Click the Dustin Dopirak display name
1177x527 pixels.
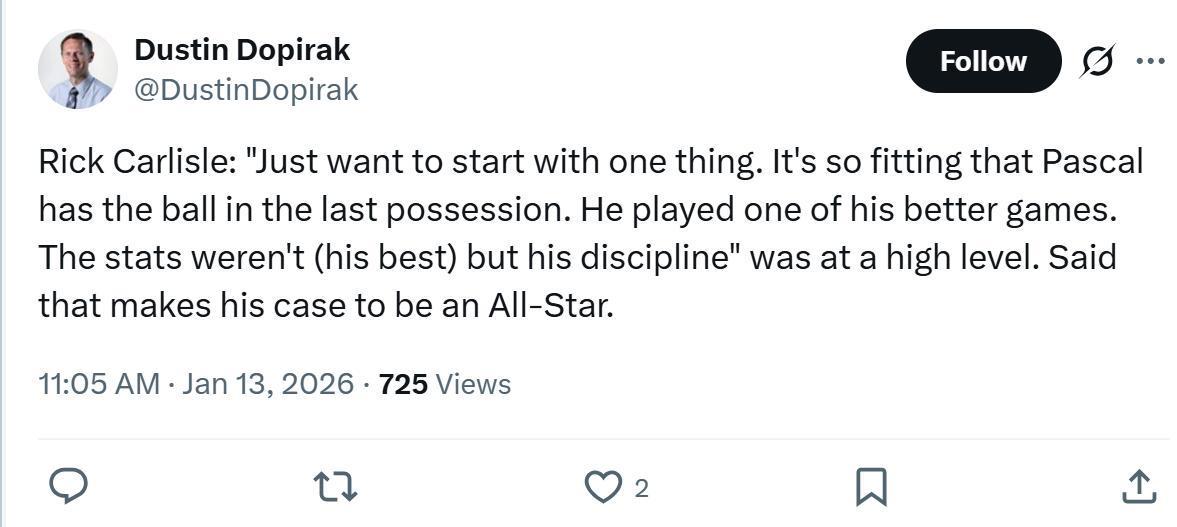click(x=242, y=49)
